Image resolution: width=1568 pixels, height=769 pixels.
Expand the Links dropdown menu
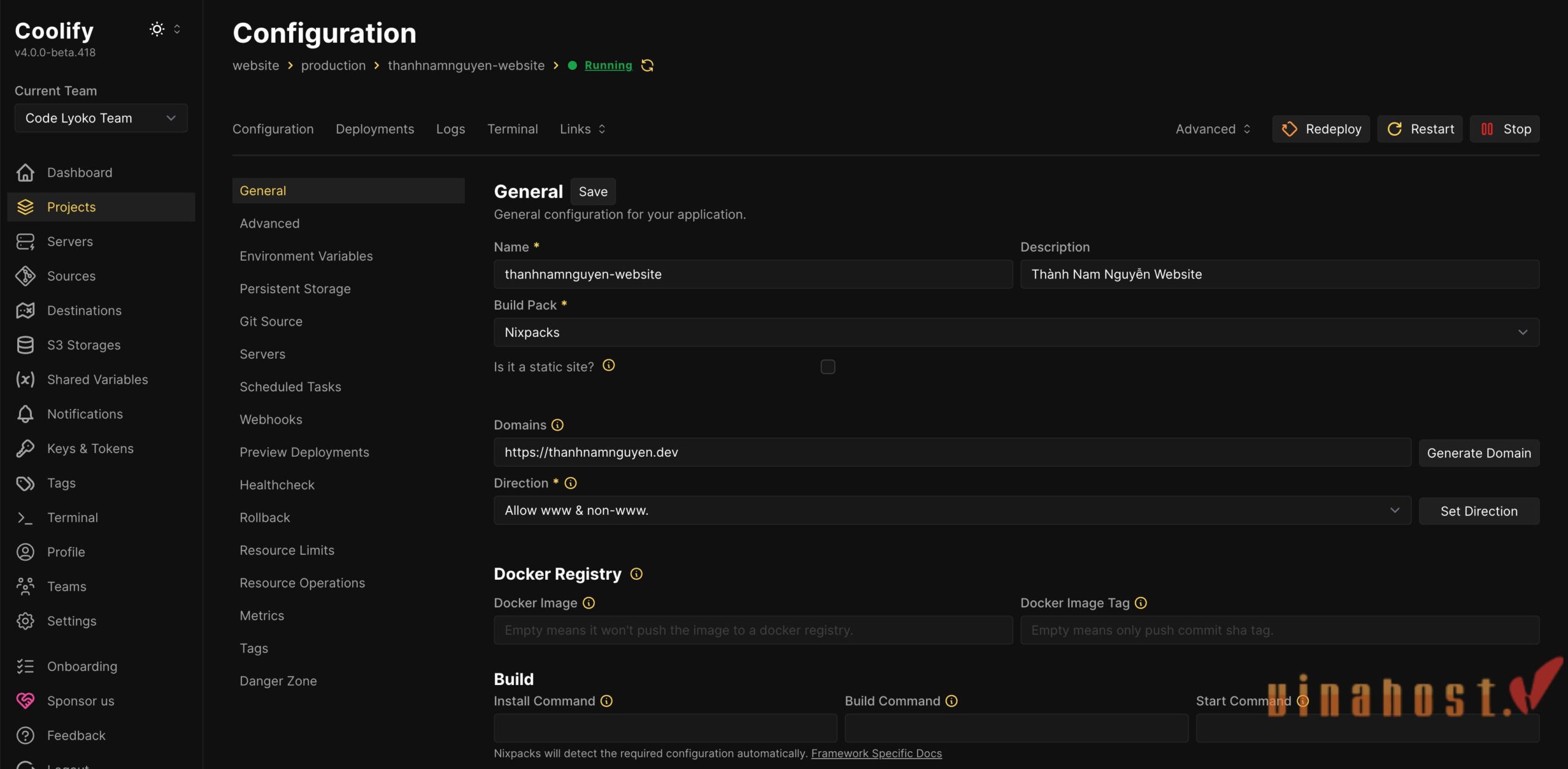pyautogui.click(x=582, y=129)
